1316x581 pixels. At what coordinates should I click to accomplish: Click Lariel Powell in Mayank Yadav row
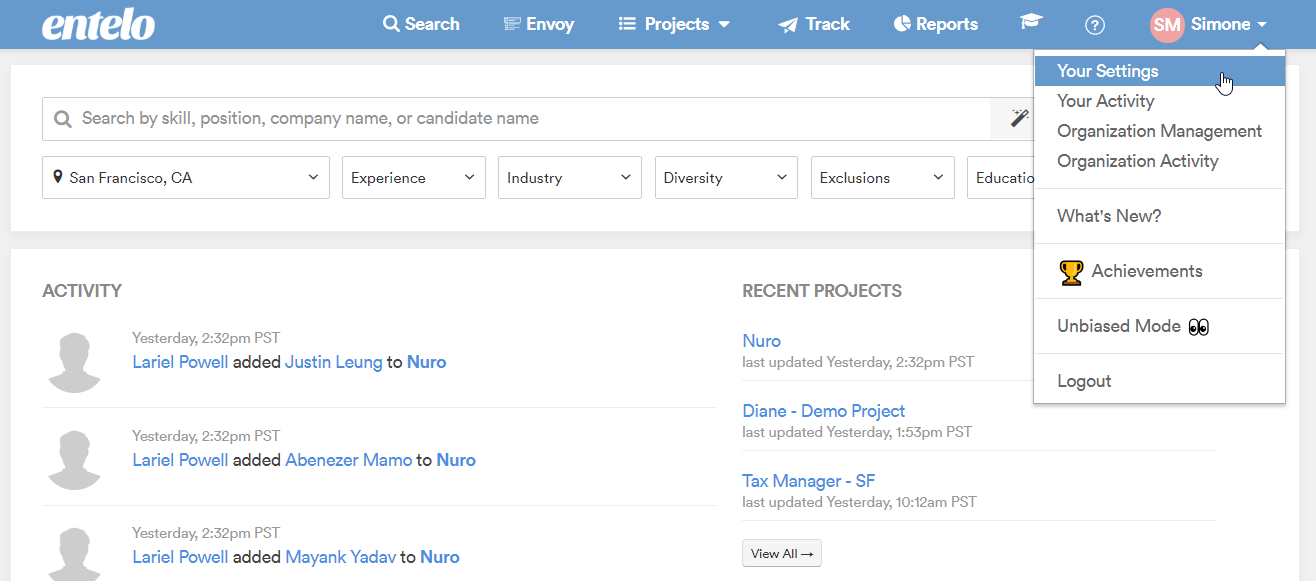[x=180, y=557]
